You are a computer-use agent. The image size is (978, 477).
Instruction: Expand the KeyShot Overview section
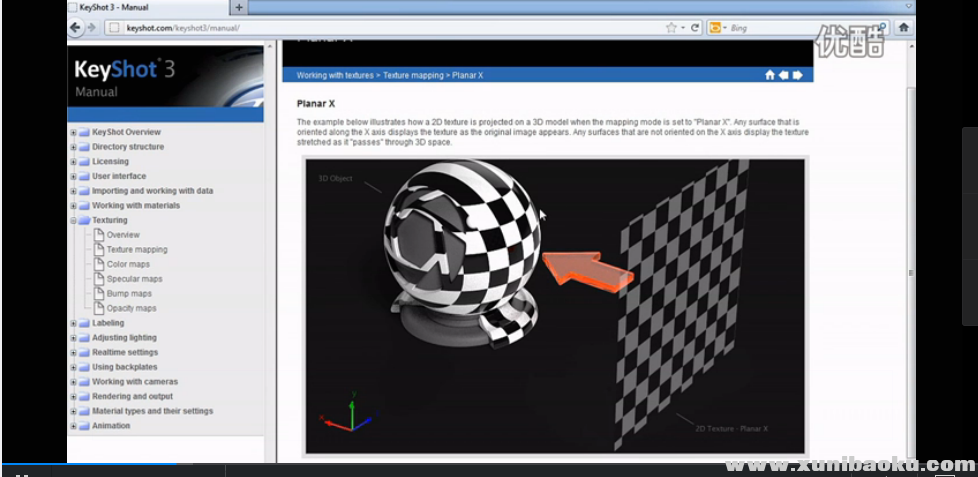73,132
